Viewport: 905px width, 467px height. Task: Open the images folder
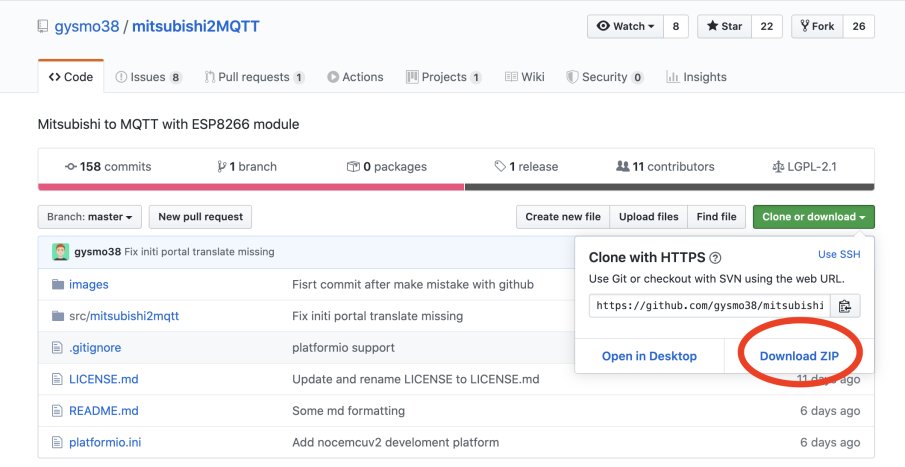89,285
